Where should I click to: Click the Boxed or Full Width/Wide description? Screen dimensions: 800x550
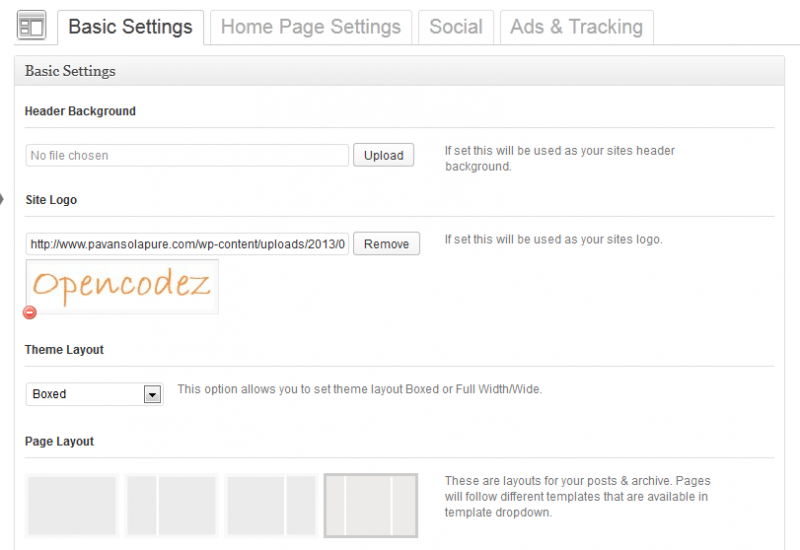(360, 389)
